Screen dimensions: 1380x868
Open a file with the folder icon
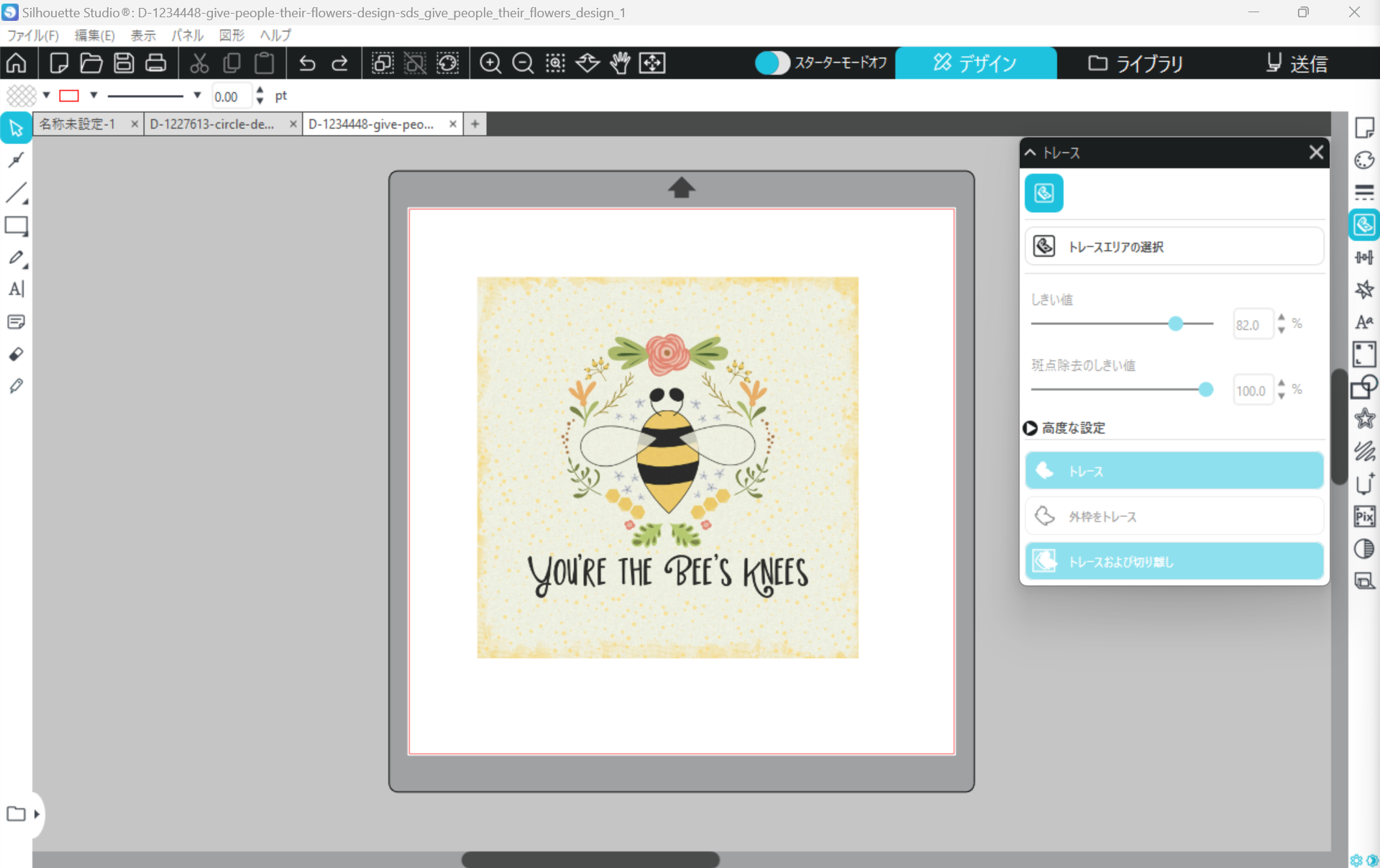click(91, 63)
